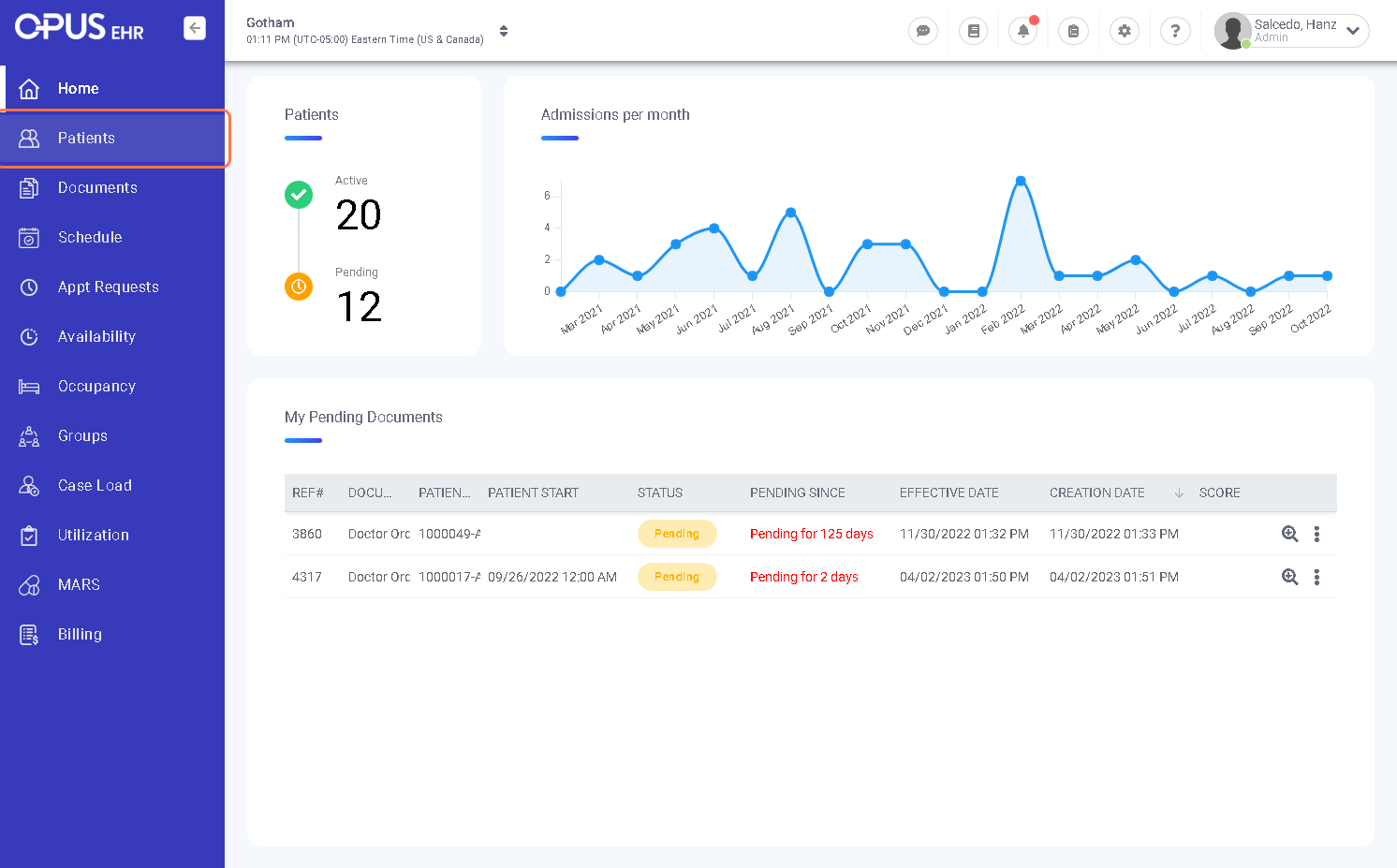1397x868 pixels.
Task: Expand the Salcedo, Hanz user menu
Action: click(x=1352, y=31)
